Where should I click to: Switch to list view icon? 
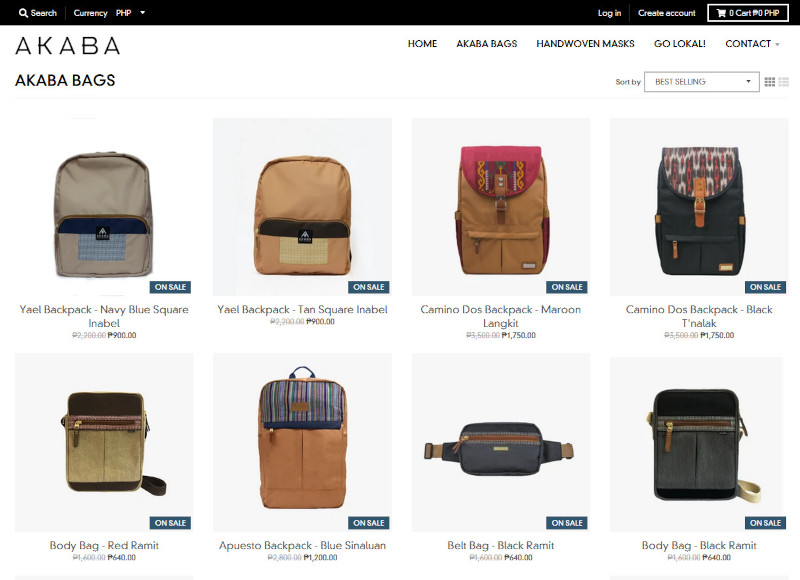(784, 82)
